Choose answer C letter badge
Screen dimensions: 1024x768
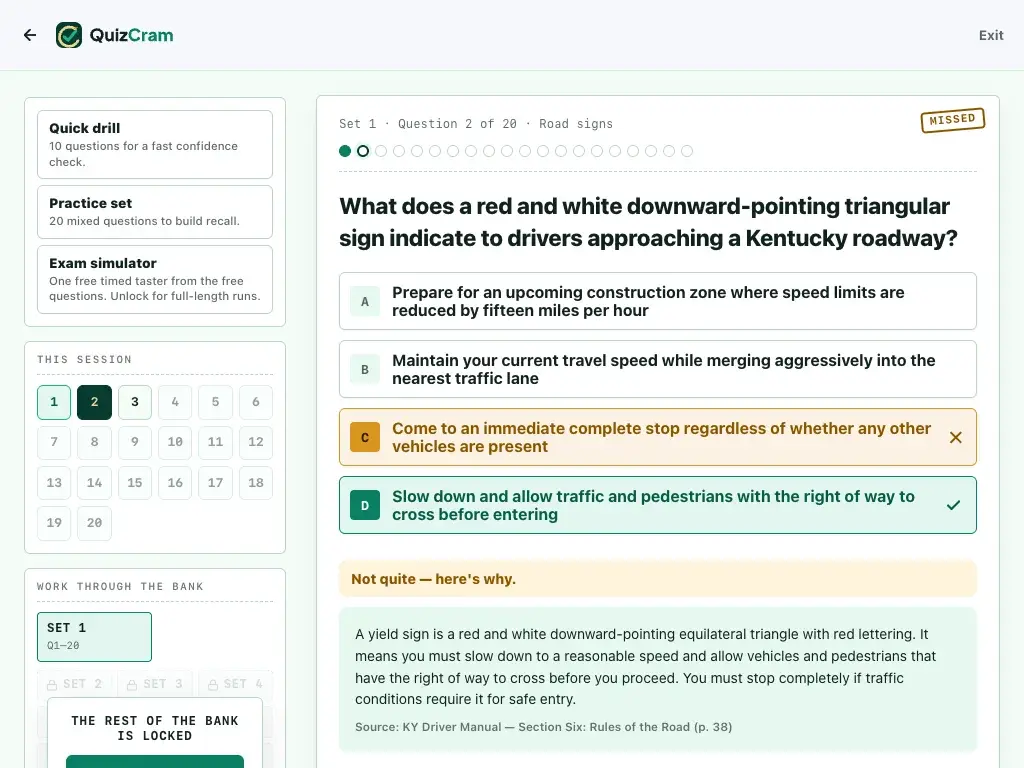pyautogui.click(x=364, y=438)
